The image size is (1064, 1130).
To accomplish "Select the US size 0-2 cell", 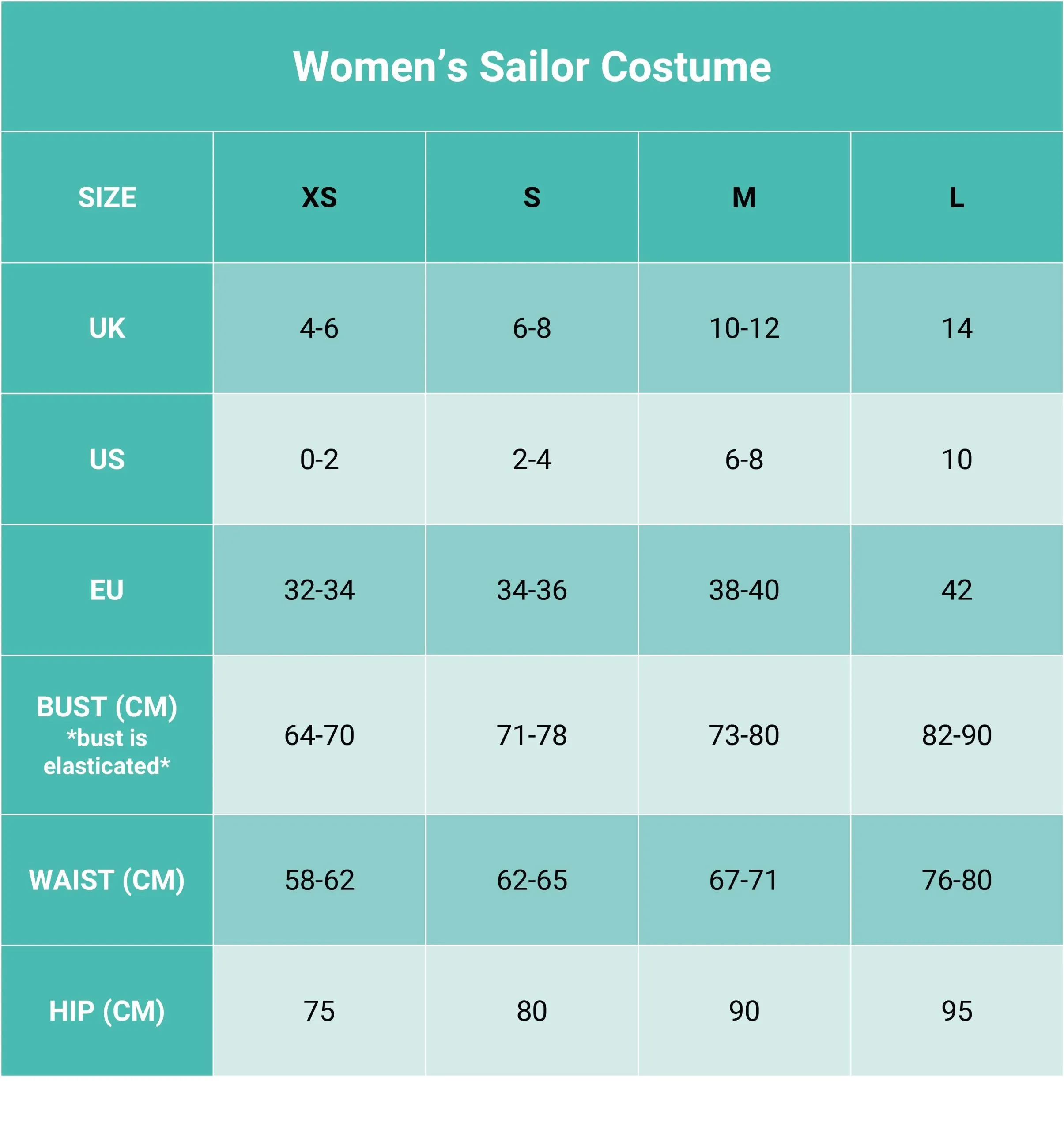I will 320,459.
